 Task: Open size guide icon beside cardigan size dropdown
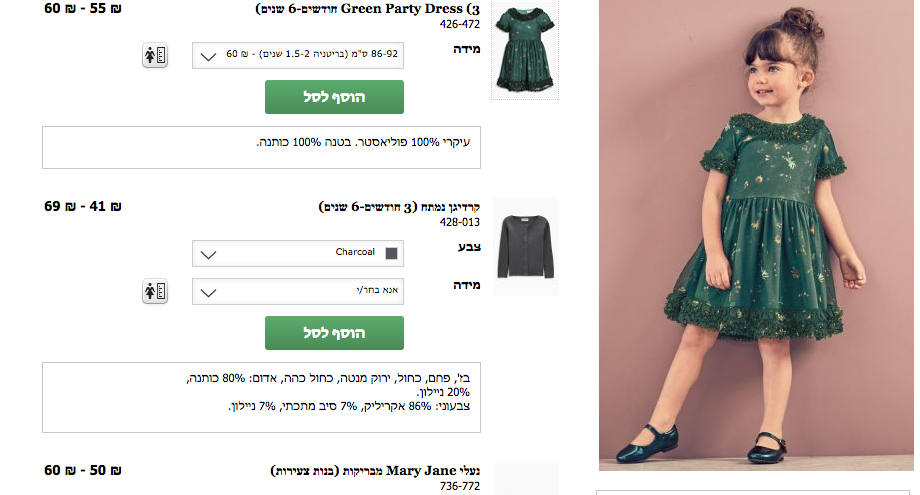point(154,291)
